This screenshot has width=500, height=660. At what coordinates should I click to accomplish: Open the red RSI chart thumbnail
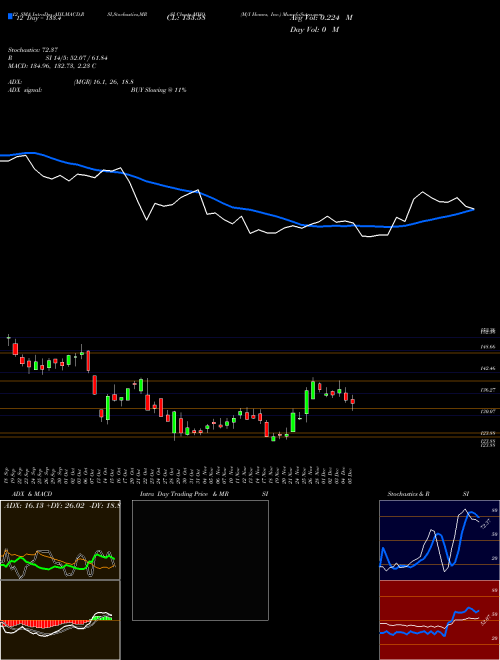click(x=439, y=620)
